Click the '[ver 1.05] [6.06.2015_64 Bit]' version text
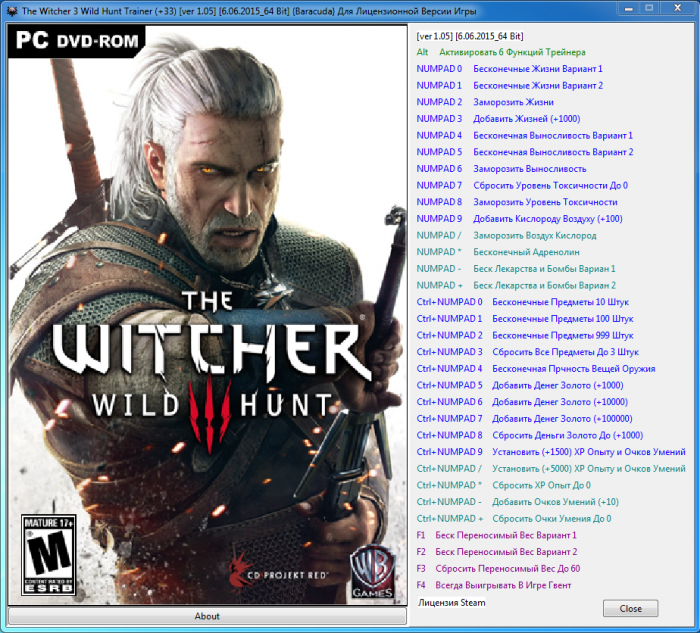Screen dimensions: 700x633 (x=470, y=36)
